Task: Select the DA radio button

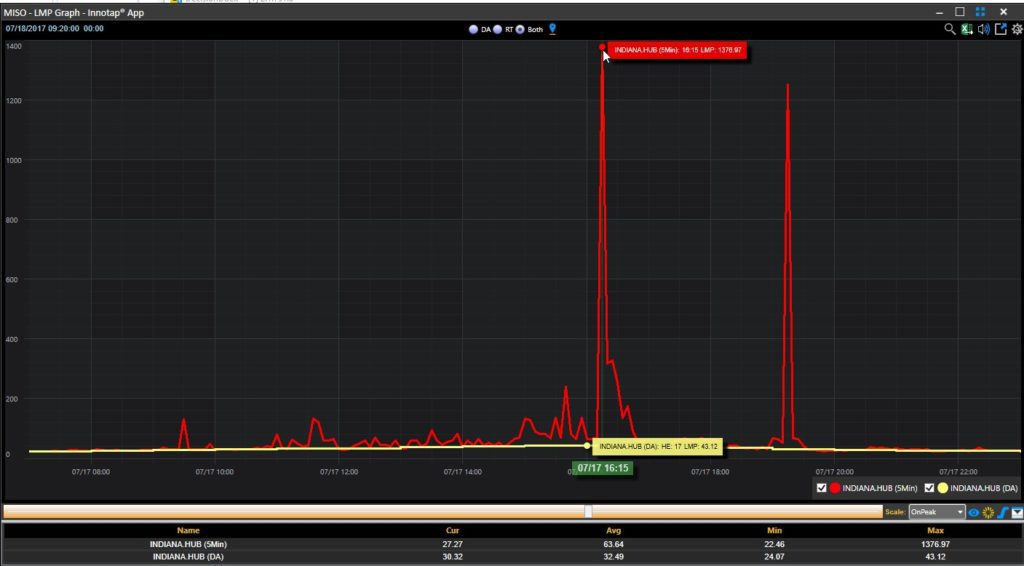Action: pos(473,29)
